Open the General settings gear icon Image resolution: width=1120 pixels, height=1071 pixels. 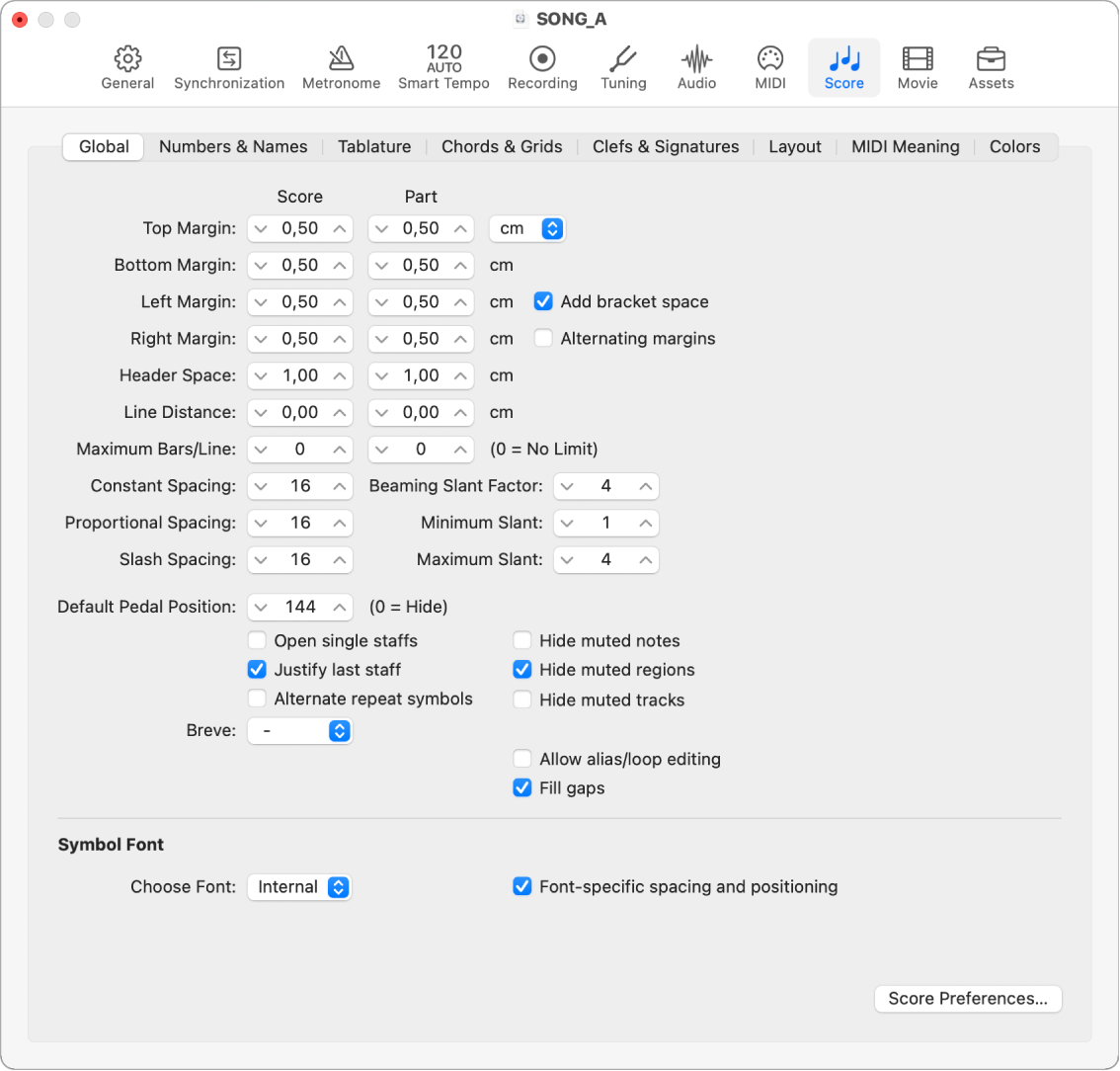click(x=127, y=58)
